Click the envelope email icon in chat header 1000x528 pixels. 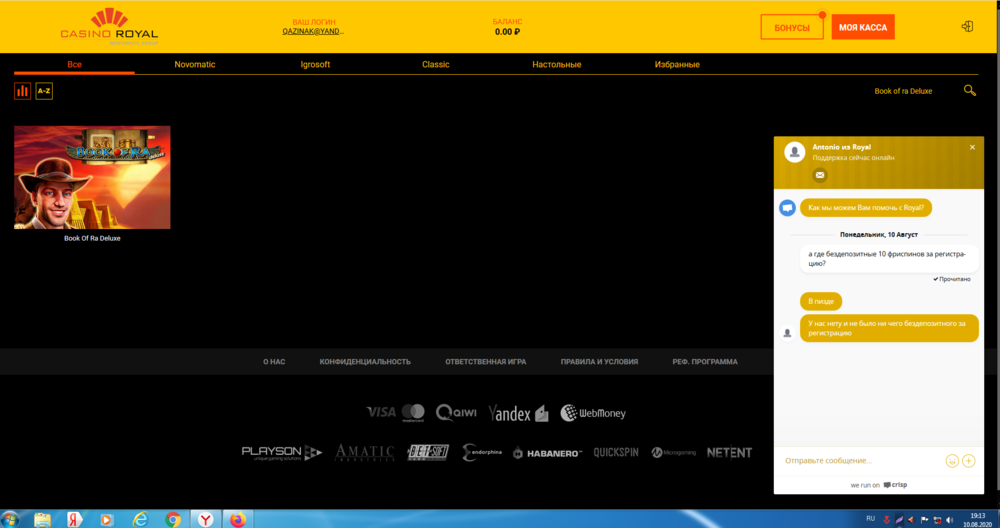coord(820,175)
